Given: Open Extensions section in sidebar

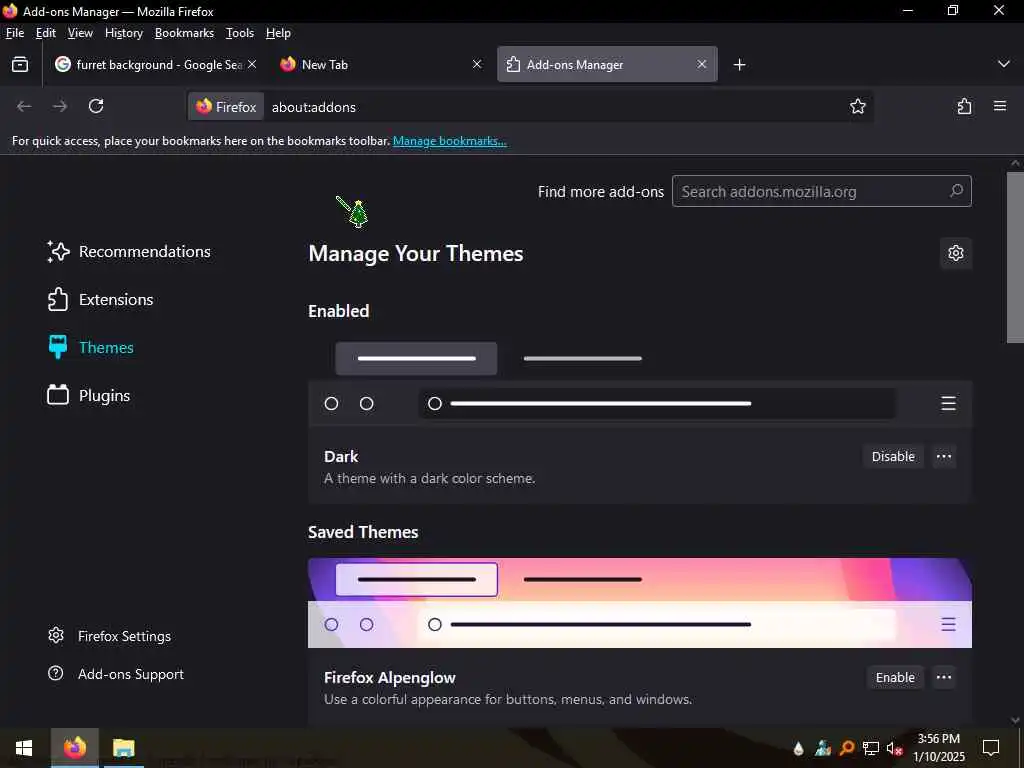Looking at the screenshot, I should [101, 300].
